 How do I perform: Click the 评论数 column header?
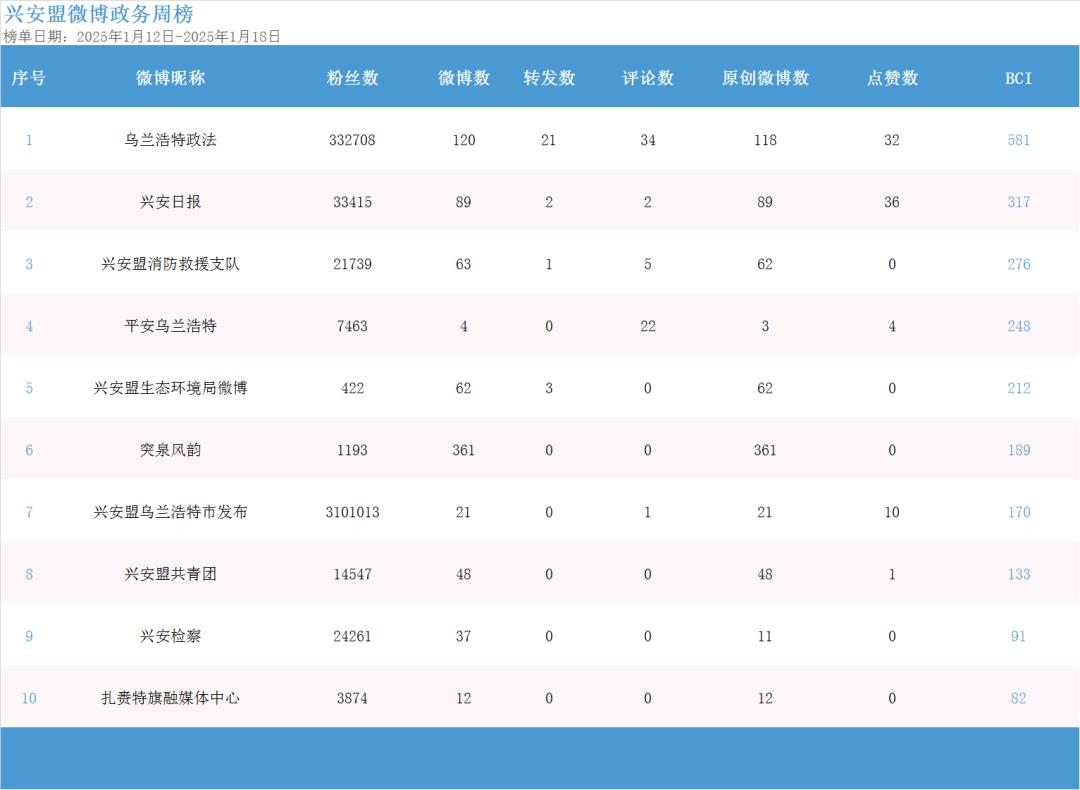648,78
